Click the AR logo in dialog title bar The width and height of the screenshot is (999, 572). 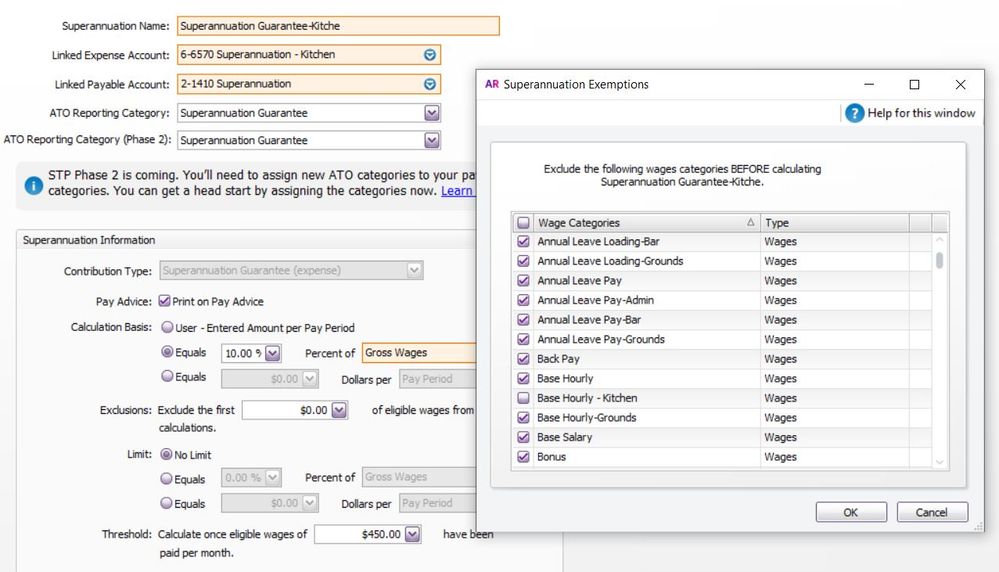click(x=492, y=85)
